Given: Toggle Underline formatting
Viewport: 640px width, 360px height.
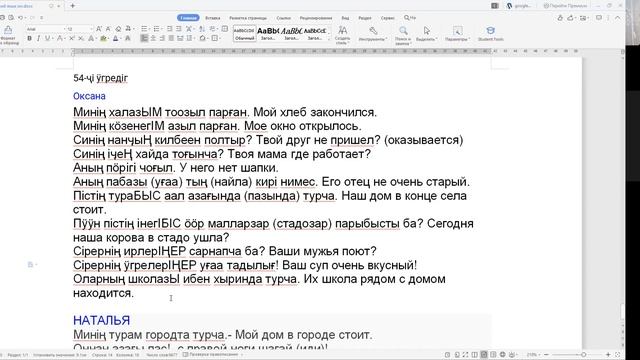Looking at the screenshot, I should click(x=47, y=38).
